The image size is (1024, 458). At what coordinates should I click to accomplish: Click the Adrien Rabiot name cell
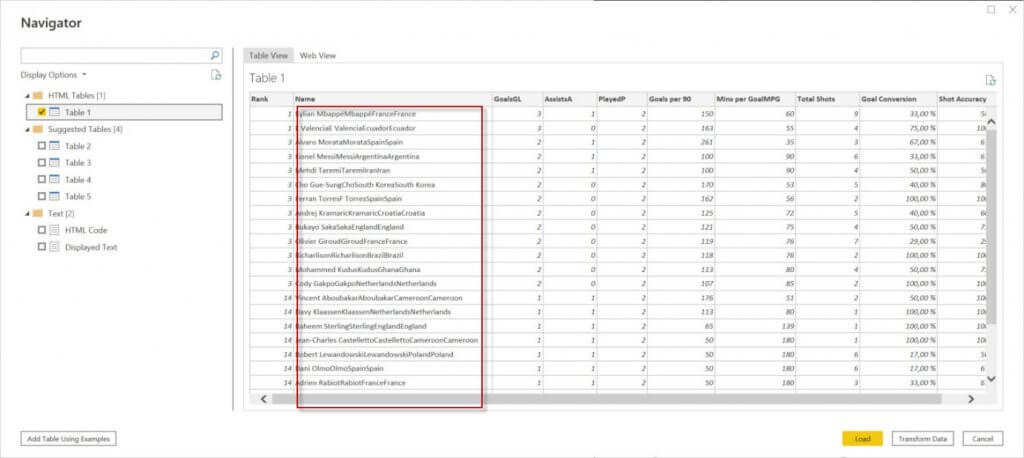[392, 383]
